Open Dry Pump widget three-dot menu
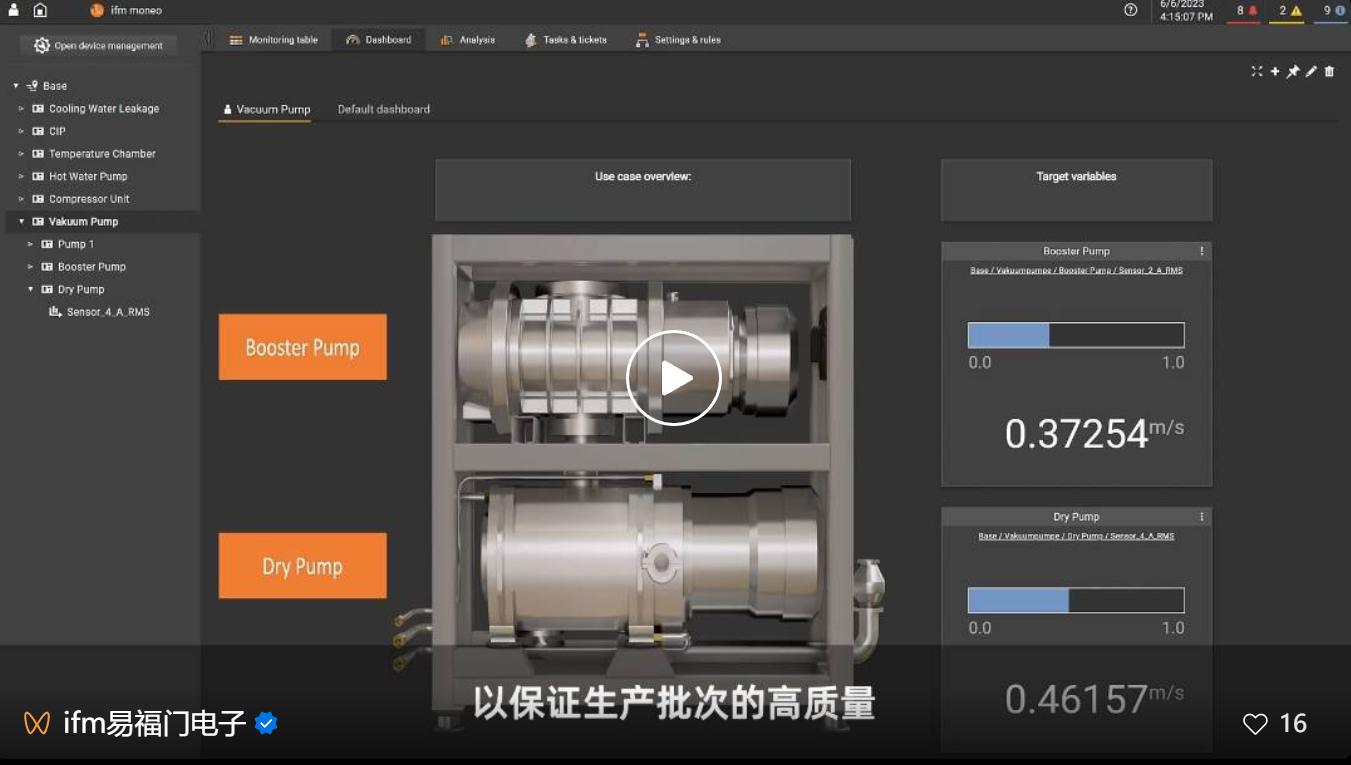Screen dimensions: 1351x765 coord(1201,517)
